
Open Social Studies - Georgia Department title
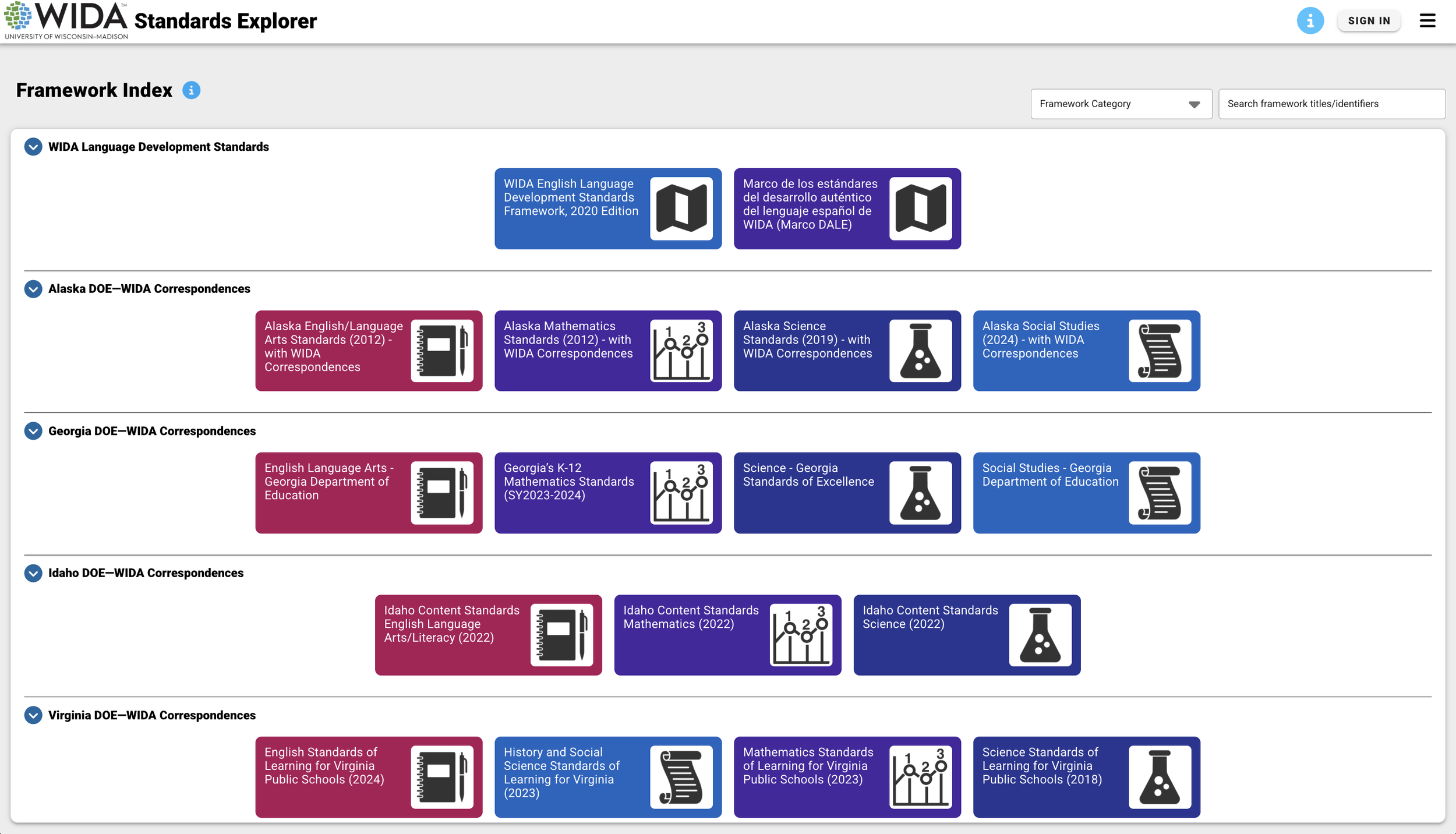point(1051,475)
